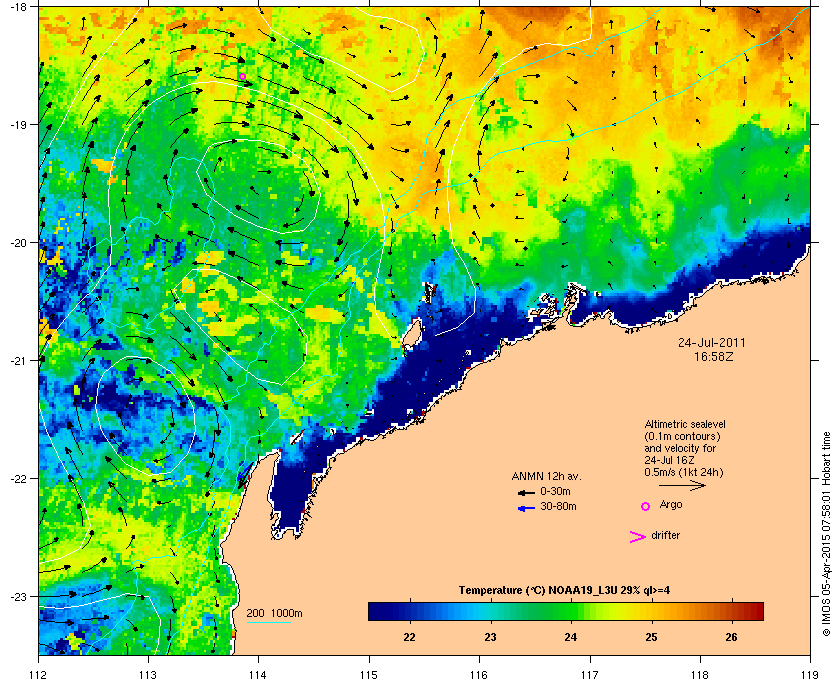Viewport: 840px width, 680px height.
Task: Click the longitude label 113
Action: pos(148,674)
